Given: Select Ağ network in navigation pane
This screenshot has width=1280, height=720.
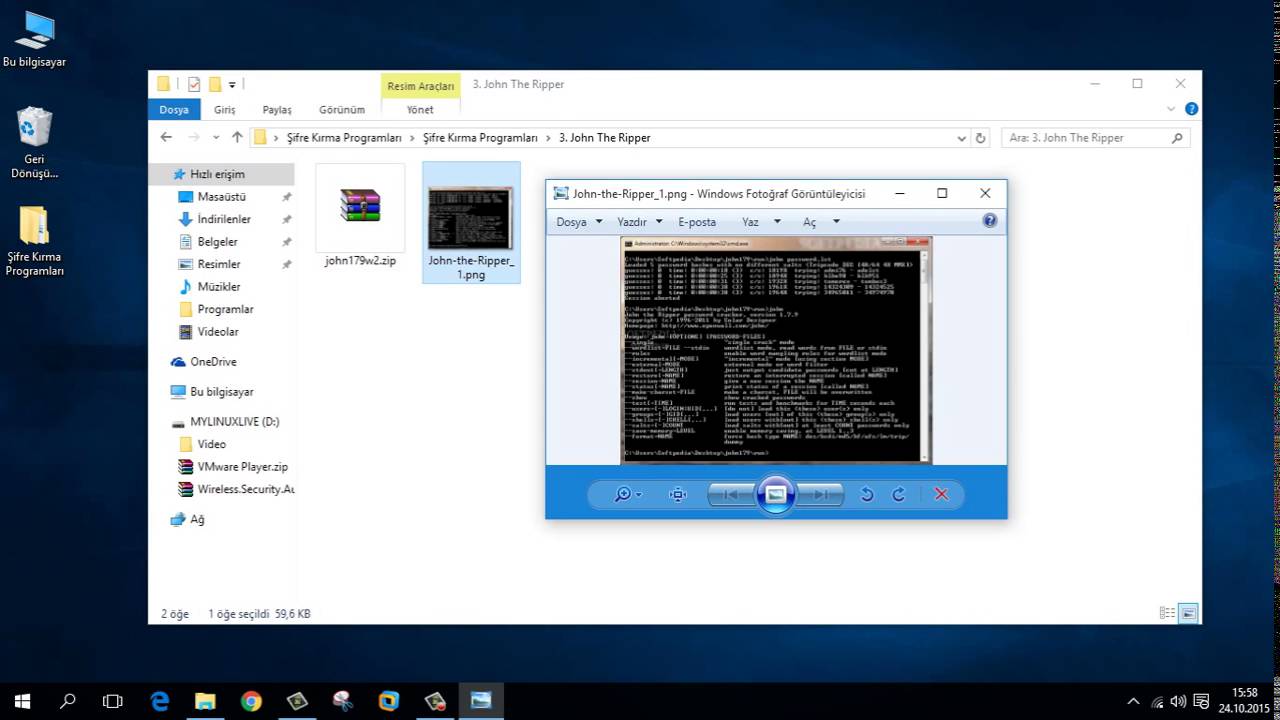Looking at the screenshot, I should [x=197, y=520].
